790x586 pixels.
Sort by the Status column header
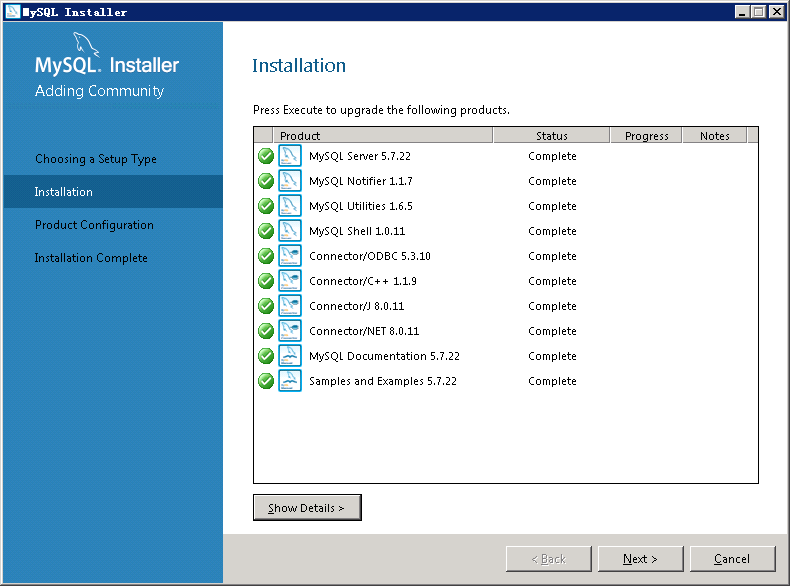(551, 136)
